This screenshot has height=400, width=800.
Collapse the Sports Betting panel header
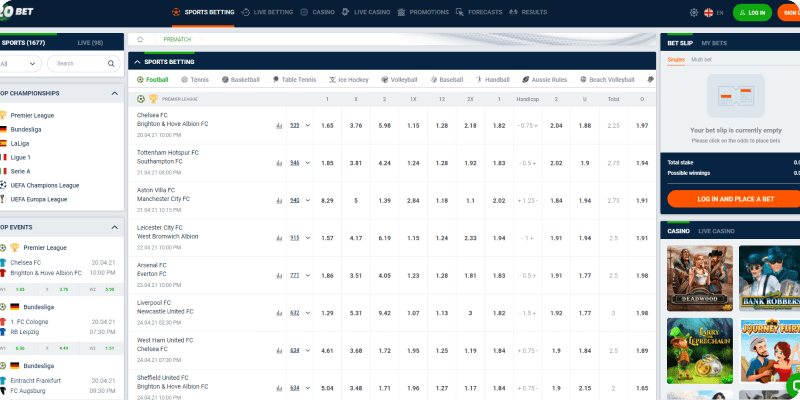(x=135, y=61)
